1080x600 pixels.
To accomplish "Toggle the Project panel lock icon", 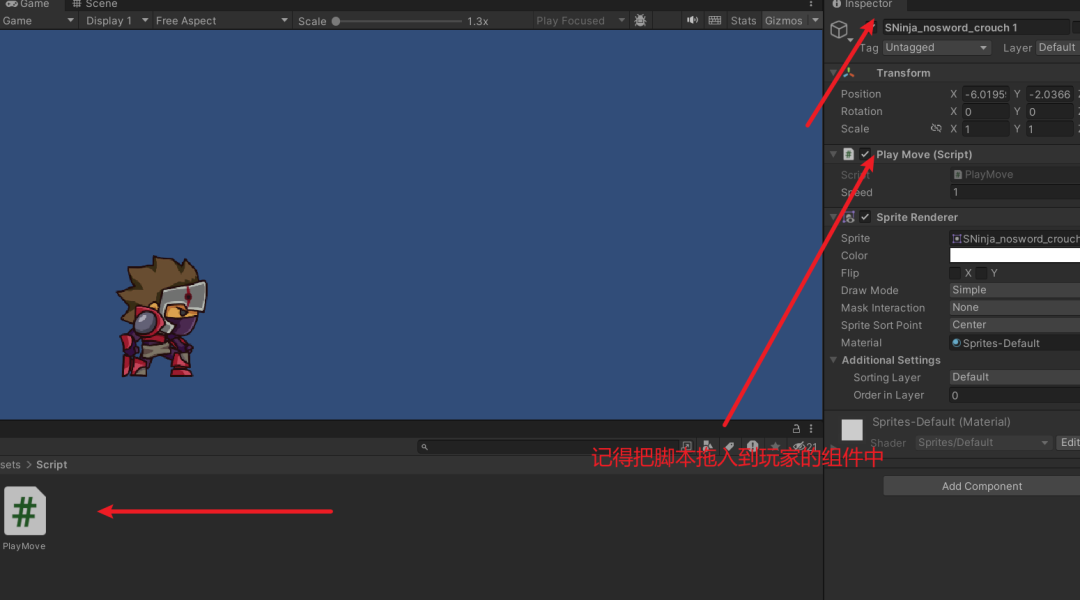I will [796, 428].
